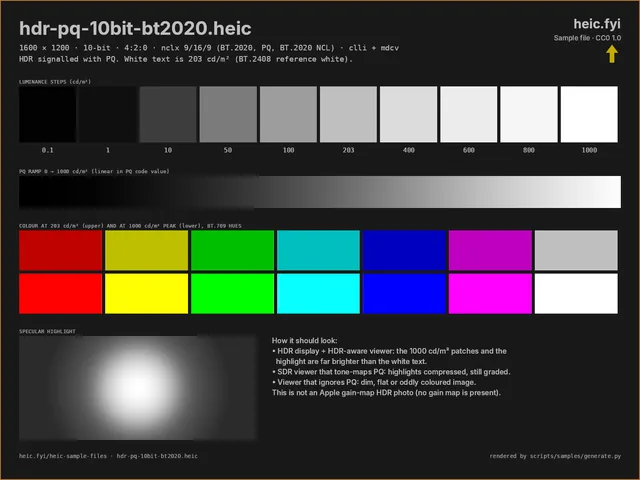
Task: Click the '600' luminance label
Action: pyautogui.click(x=469, y=150)
